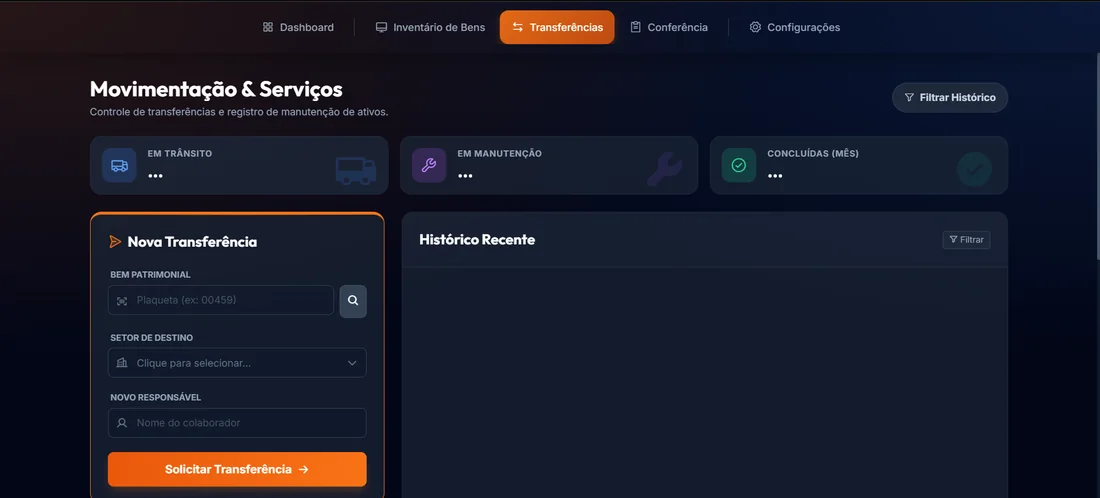Click the Novo Responsável label

pos(156,398)
